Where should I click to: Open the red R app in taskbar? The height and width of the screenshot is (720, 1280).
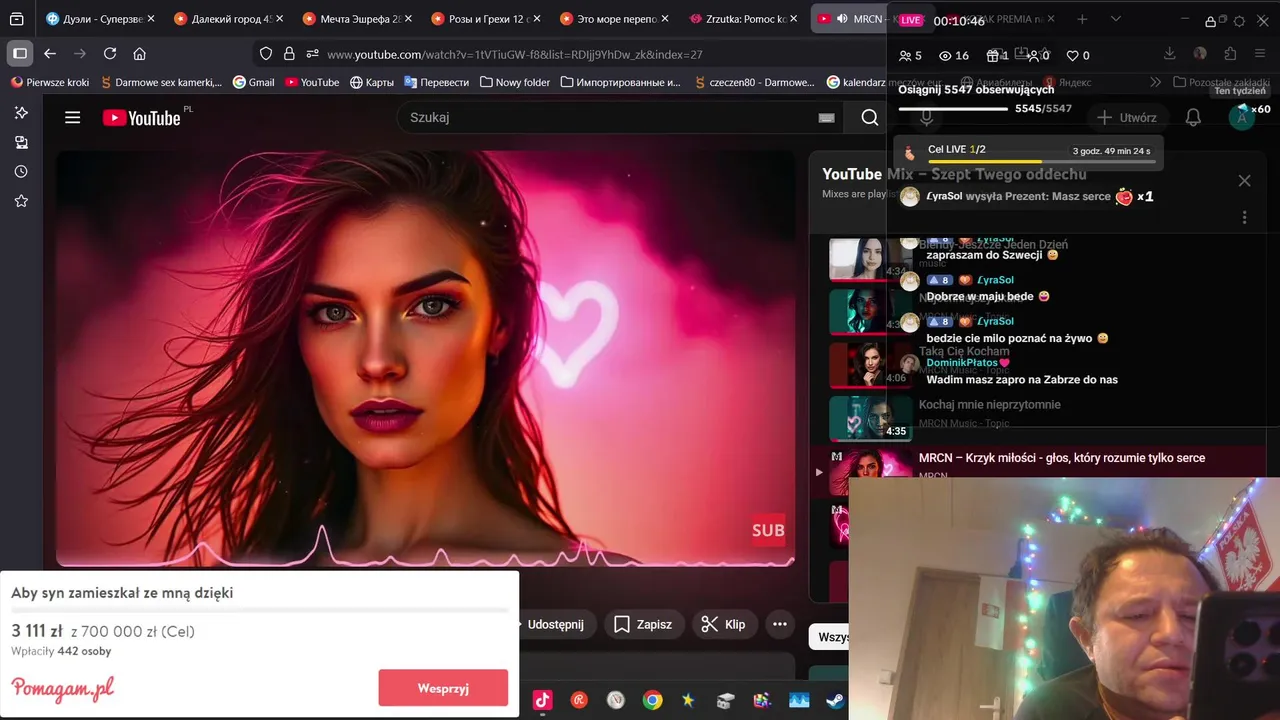click(579, 700)
